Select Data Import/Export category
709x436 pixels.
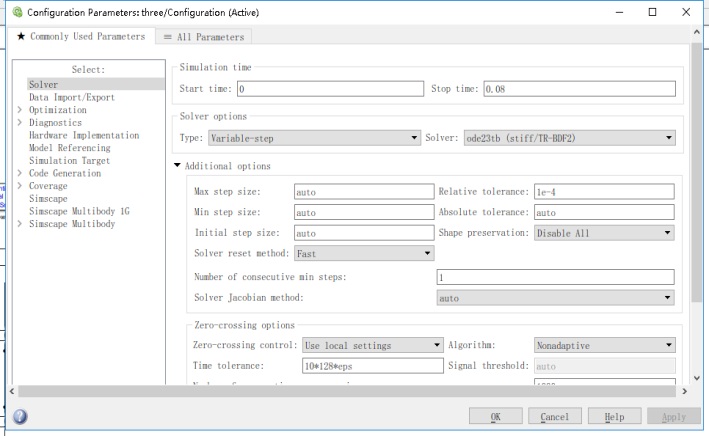click(x=72, y=97)
